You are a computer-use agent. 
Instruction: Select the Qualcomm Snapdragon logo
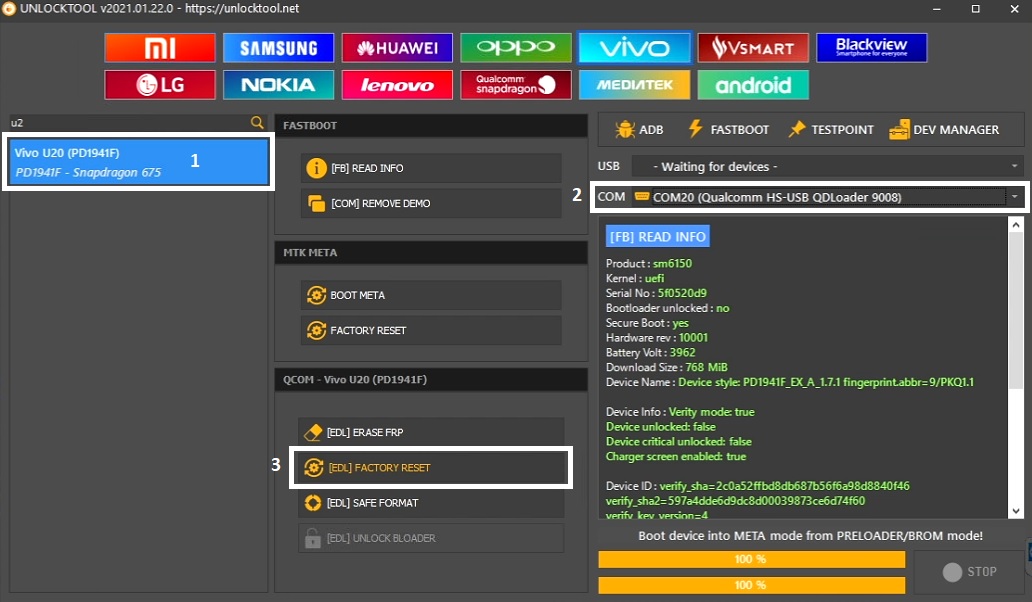tap(516, 85)
